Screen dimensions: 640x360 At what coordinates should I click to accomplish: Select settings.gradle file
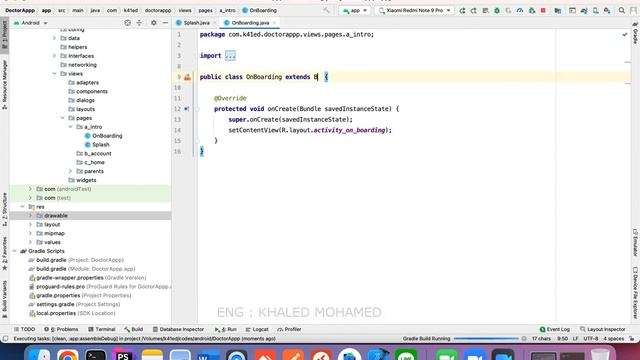click(74, 304)
